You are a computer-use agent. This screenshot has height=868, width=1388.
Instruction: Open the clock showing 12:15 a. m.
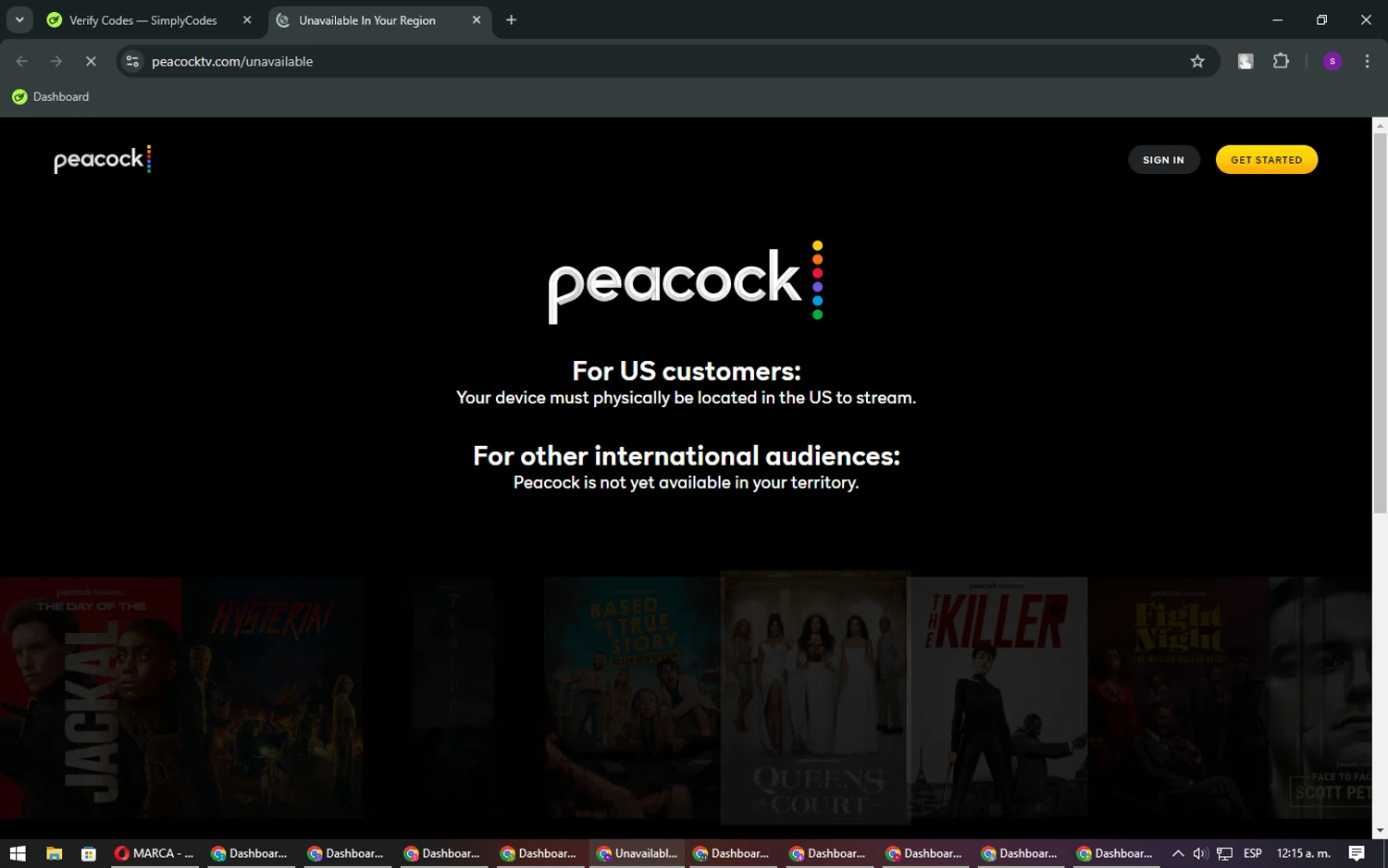coord(1303,853)
